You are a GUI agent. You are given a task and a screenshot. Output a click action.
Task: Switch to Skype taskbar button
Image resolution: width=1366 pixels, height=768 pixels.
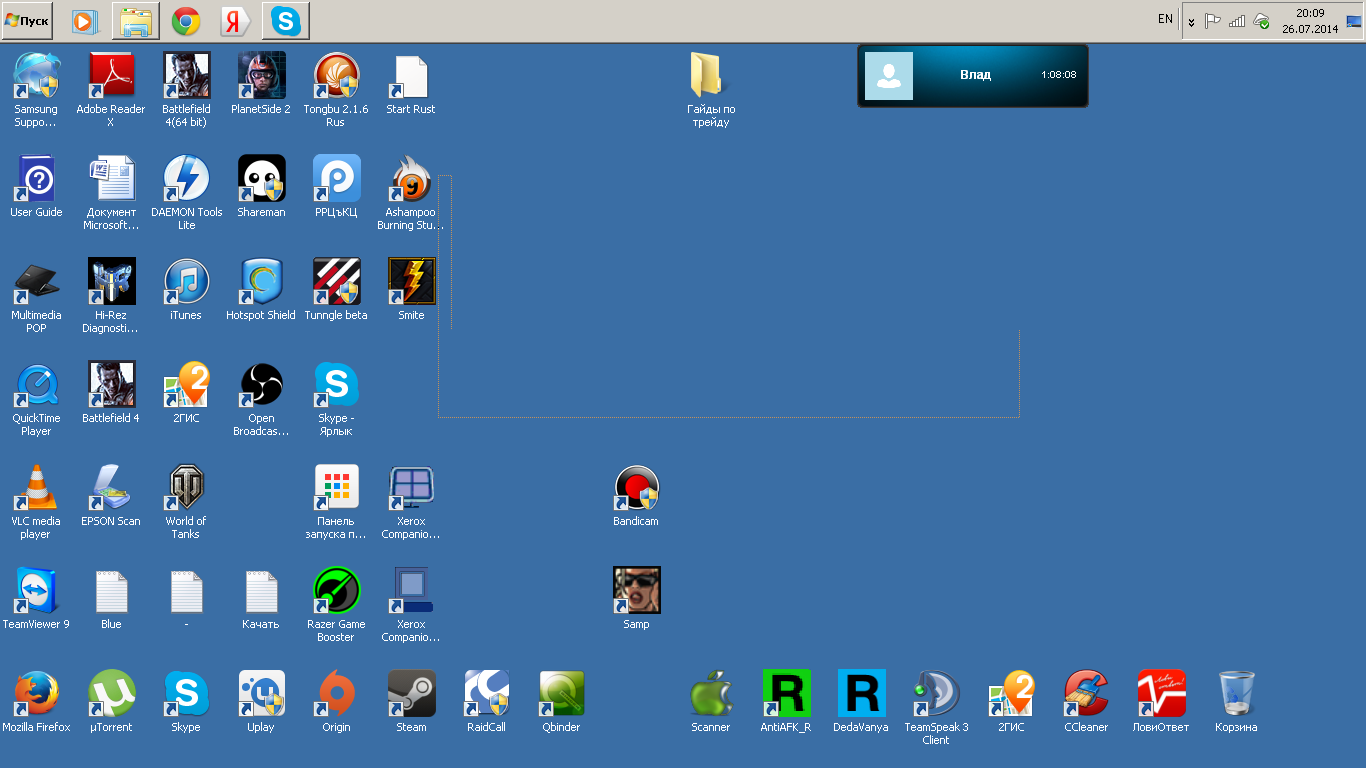coord(286,20)
